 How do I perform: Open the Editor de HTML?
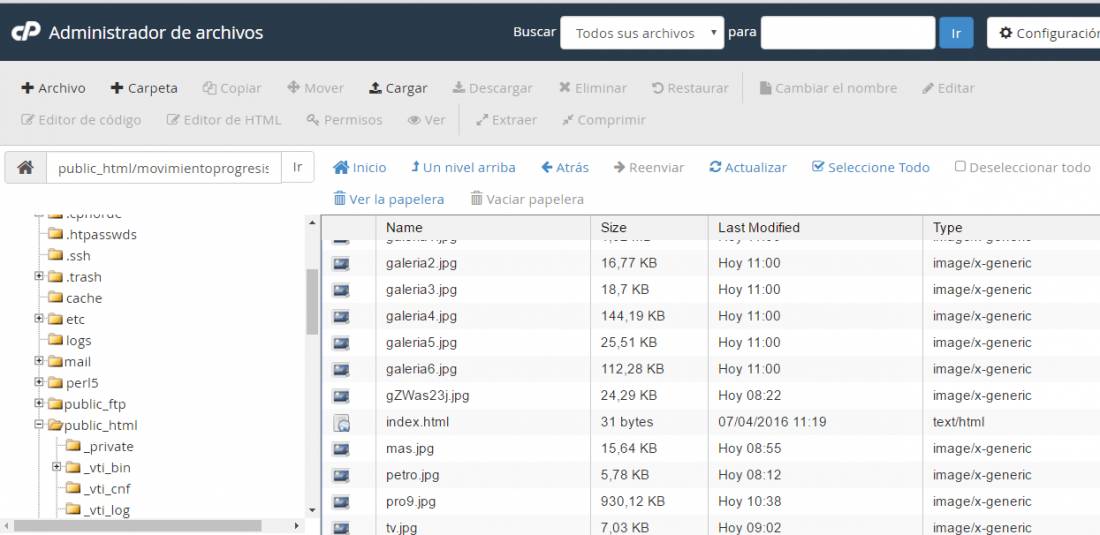pos(224,120)
